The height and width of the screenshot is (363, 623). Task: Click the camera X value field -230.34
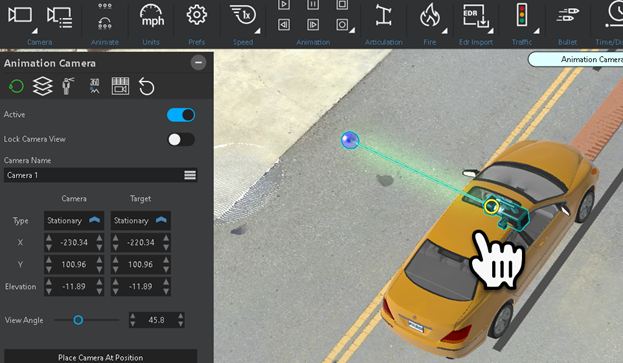click(x=74, y=242)
